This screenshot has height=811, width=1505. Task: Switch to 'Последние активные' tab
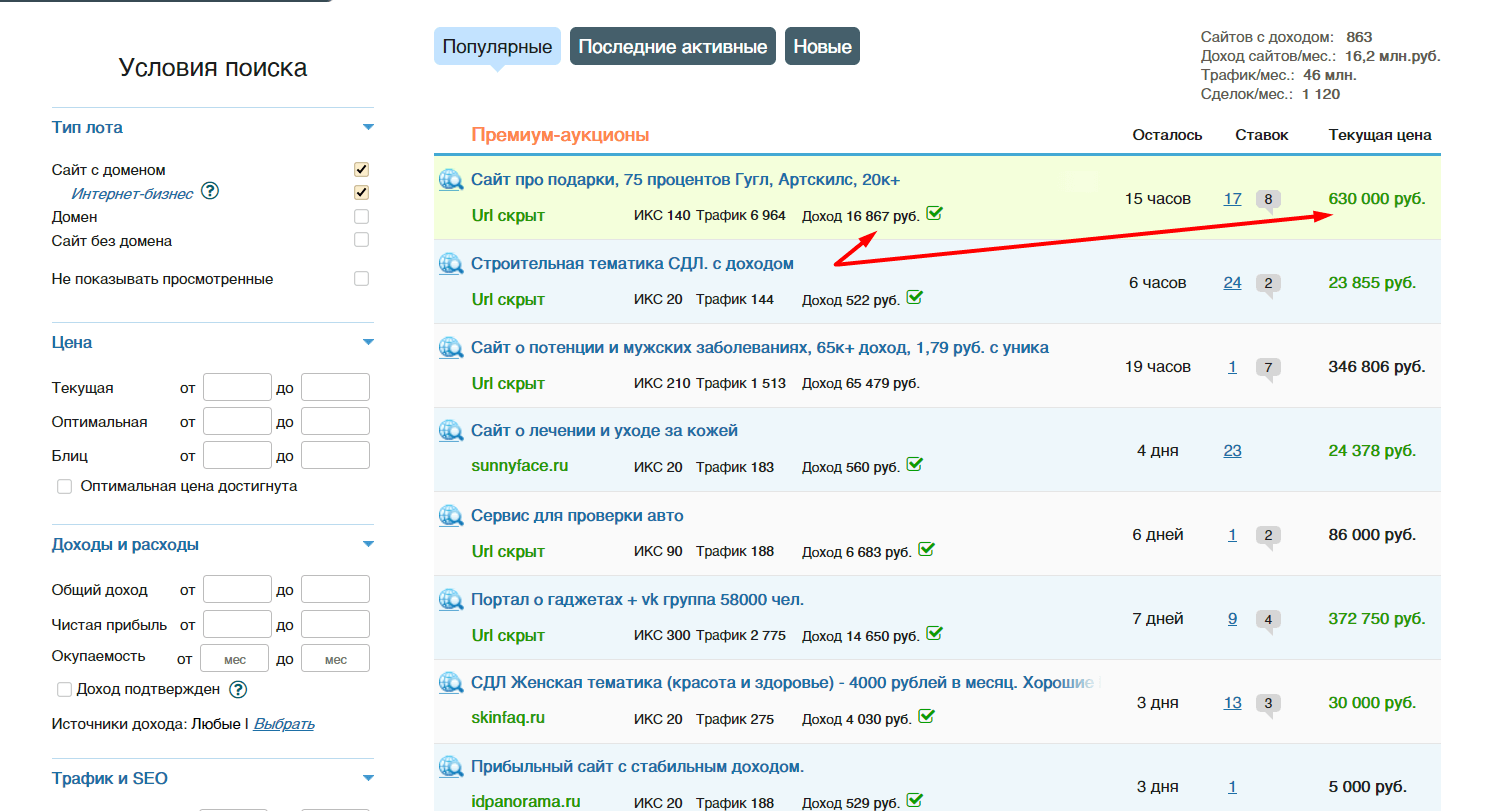(x=673, y=46)
